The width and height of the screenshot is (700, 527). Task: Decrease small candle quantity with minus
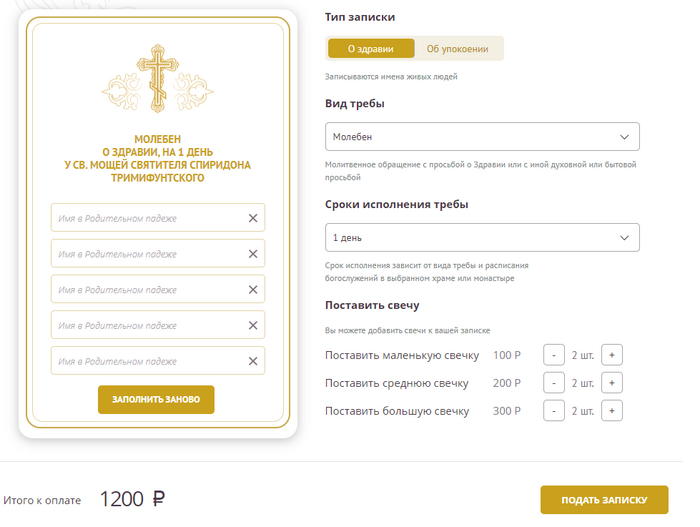[554, 355]
